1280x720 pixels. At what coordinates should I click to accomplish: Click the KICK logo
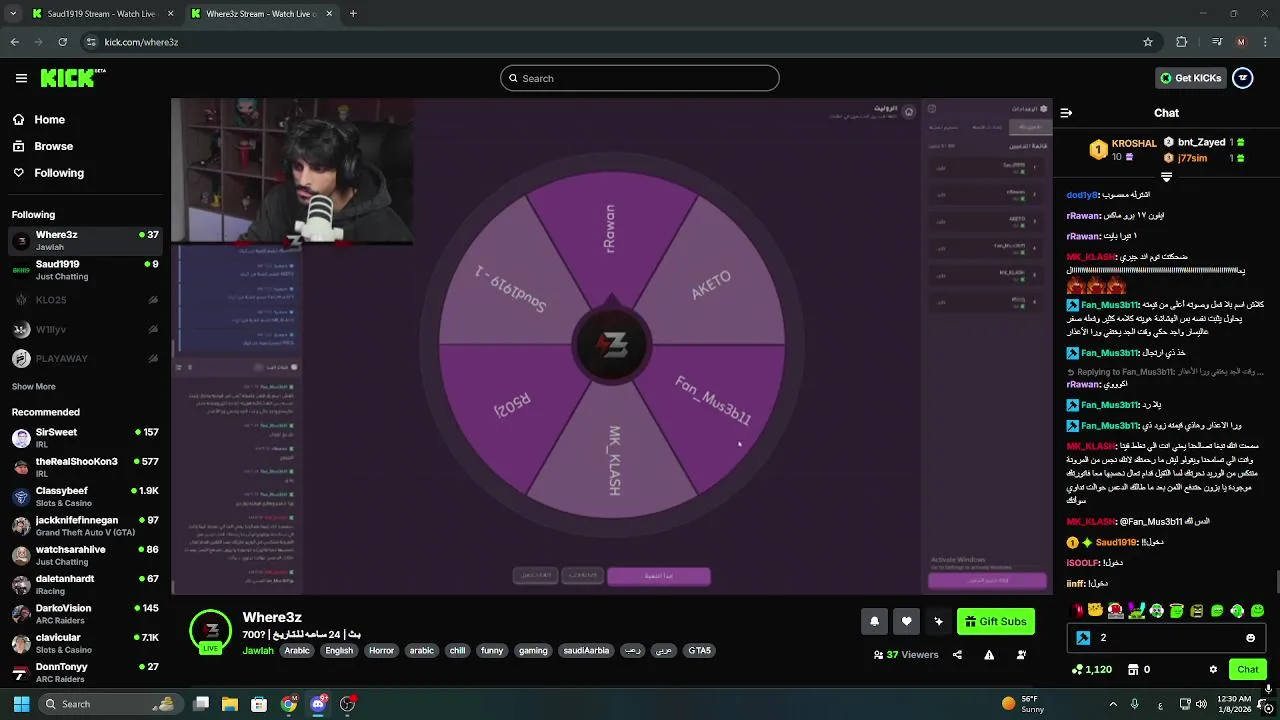coord(73,78)
